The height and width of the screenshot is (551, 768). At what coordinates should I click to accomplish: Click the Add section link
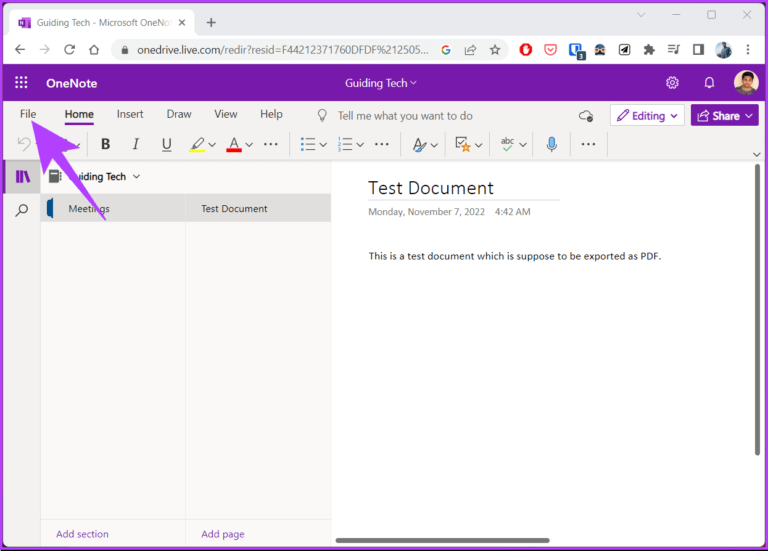(x=82, y=534)
